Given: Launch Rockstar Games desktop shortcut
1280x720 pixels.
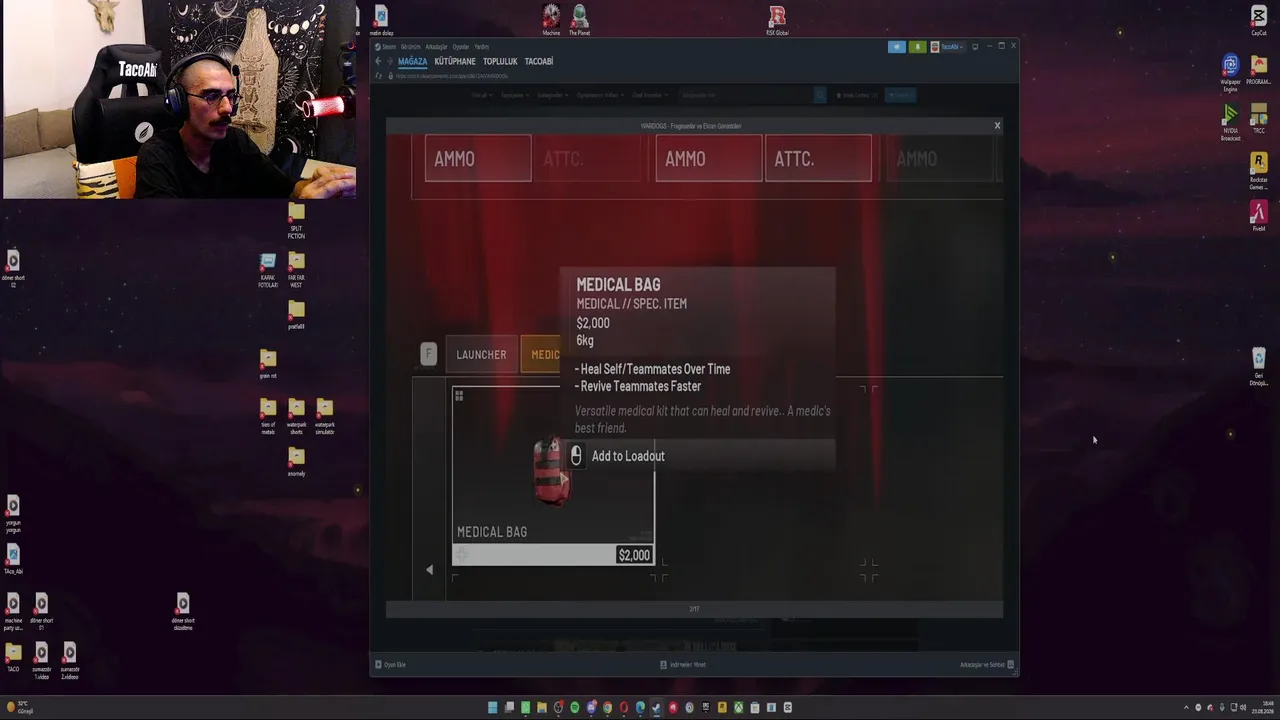Looking at the screenshot, I should [1258, 170].
